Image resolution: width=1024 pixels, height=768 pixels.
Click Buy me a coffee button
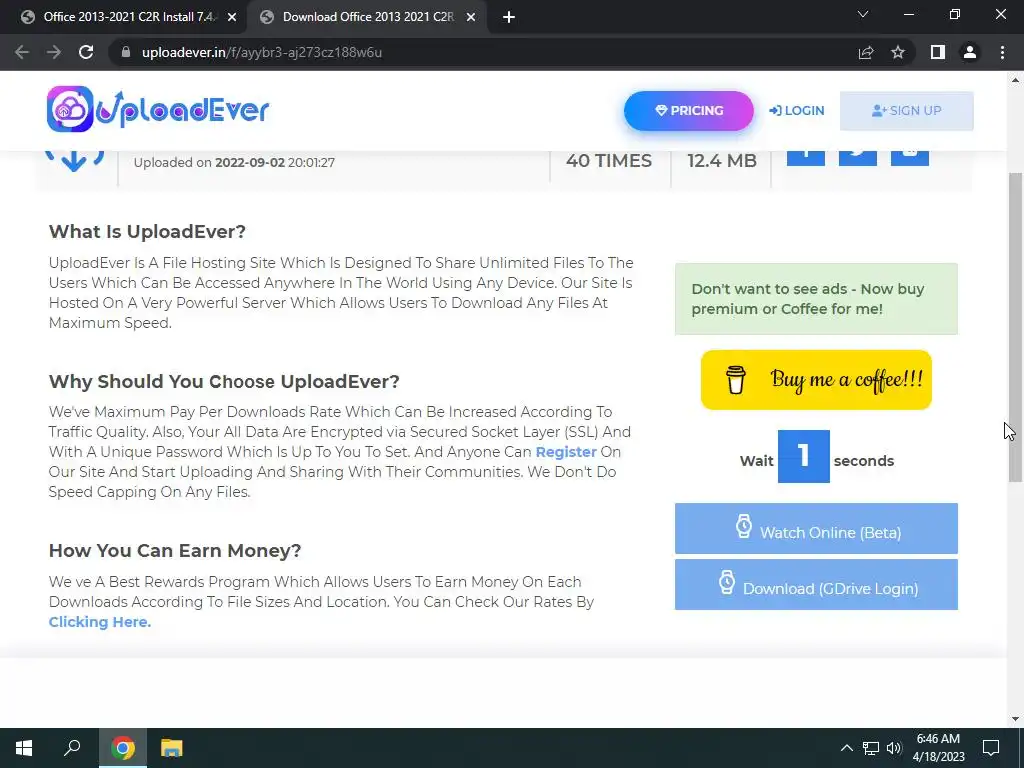pos(816,380)
